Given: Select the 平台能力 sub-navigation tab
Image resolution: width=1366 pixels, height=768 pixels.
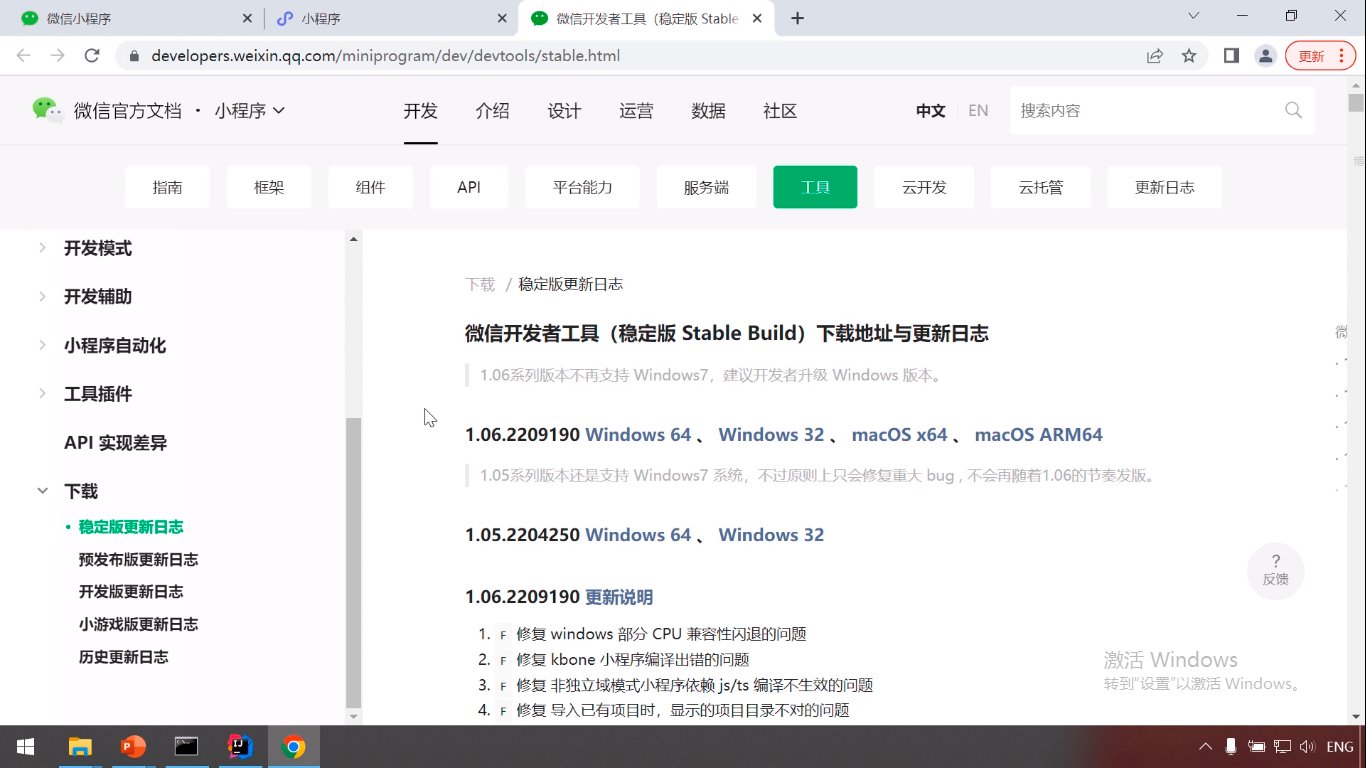Looking at the screenshot, I should (x=583, y=187).
